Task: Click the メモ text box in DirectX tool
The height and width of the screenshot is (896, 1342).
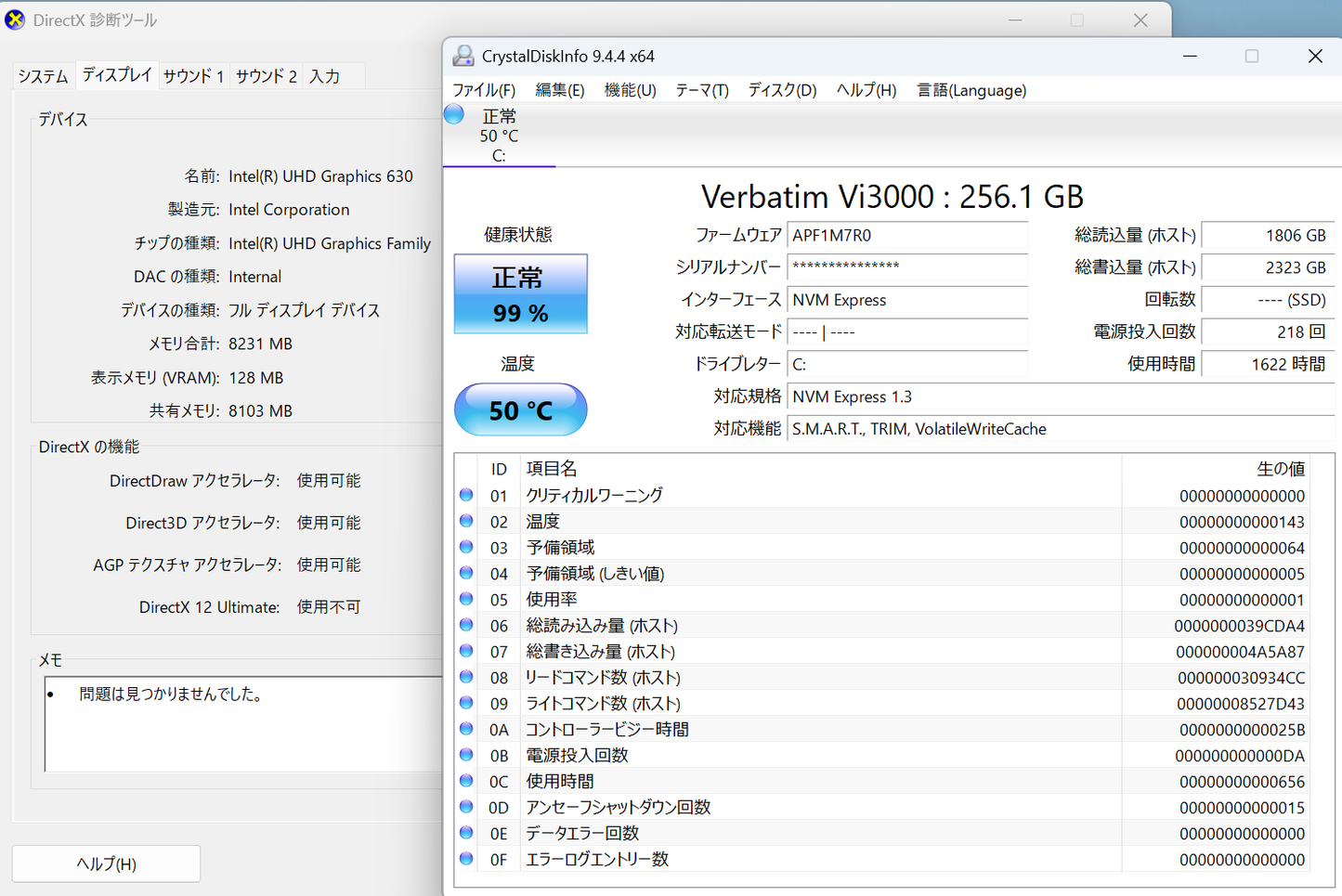Action: coord(243,724)
